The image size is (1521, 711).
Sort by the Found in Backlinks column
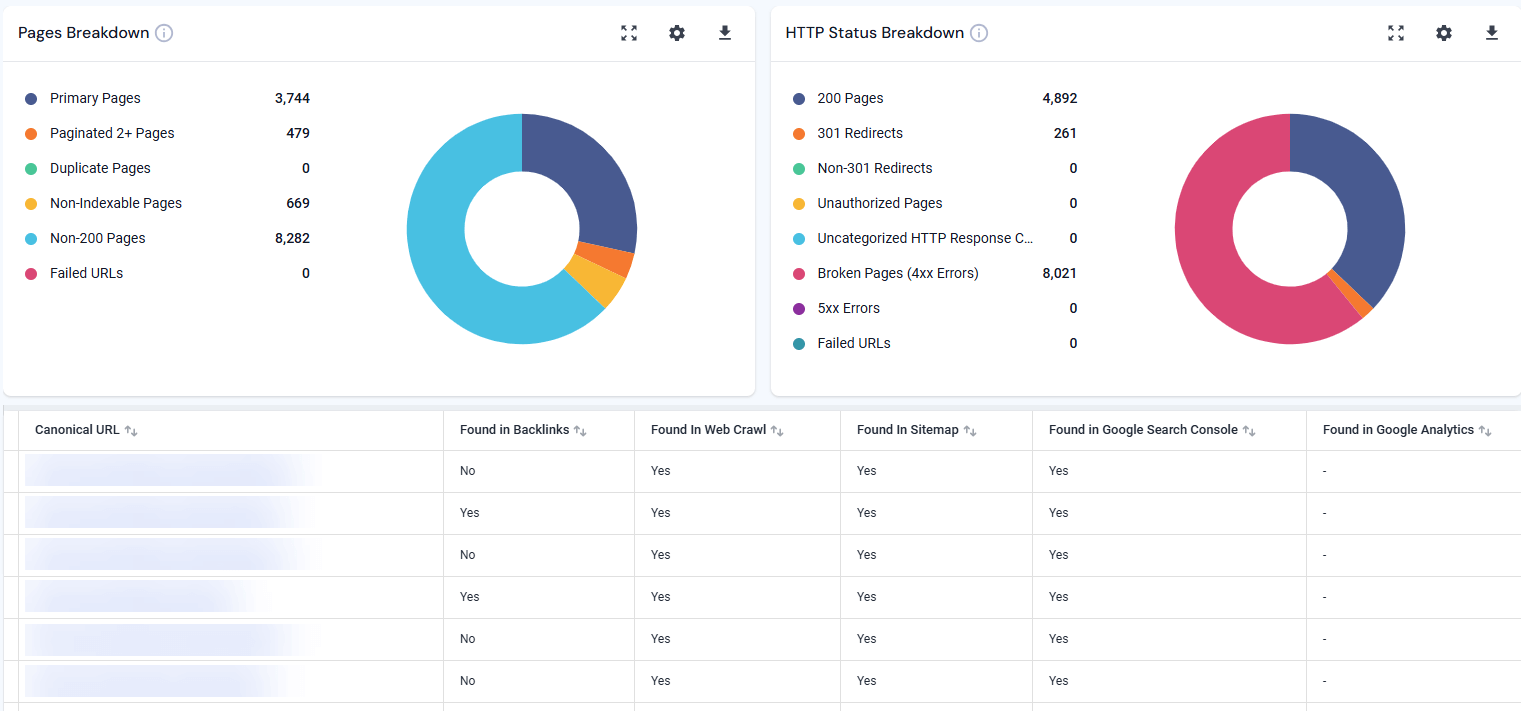(x=580, y=429)
